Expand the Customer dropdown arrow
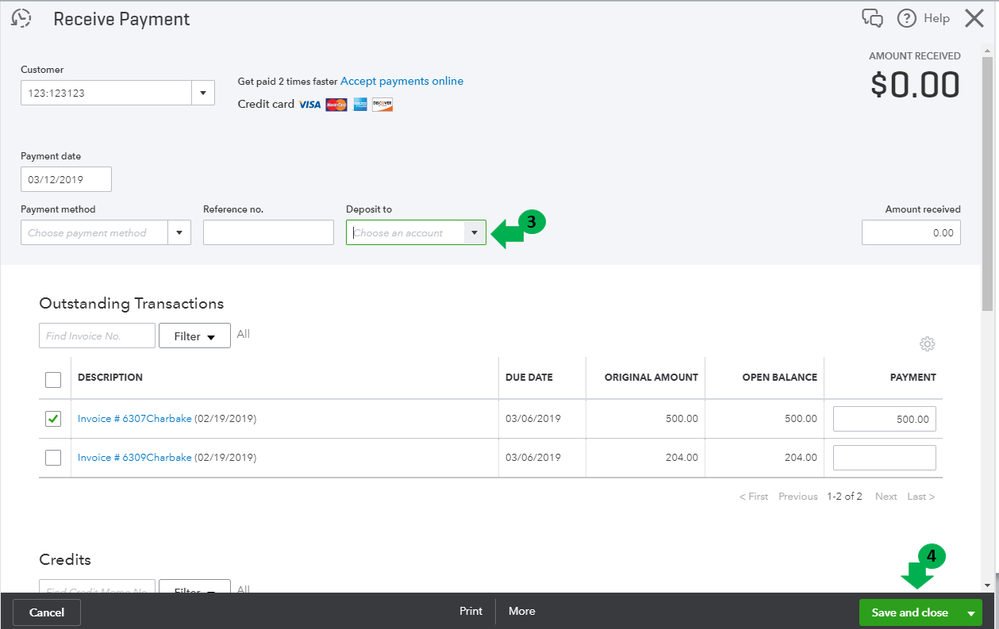This screenshot has height=629, width=999. pyautogui.click(x=203, y=93)
